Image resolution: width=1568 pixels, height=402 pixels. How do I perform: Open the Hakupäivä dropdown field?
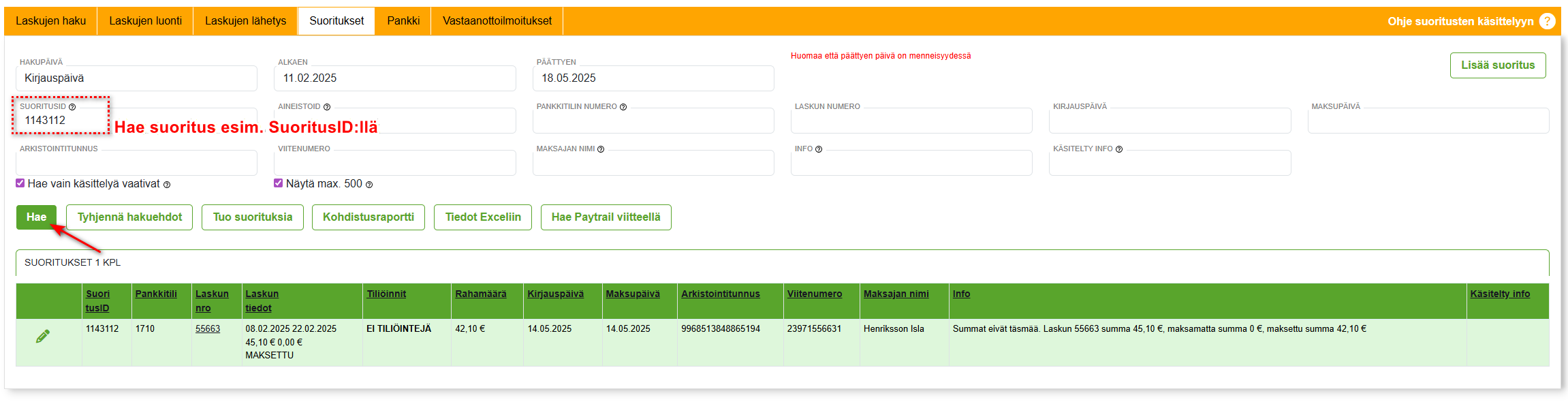136,78
